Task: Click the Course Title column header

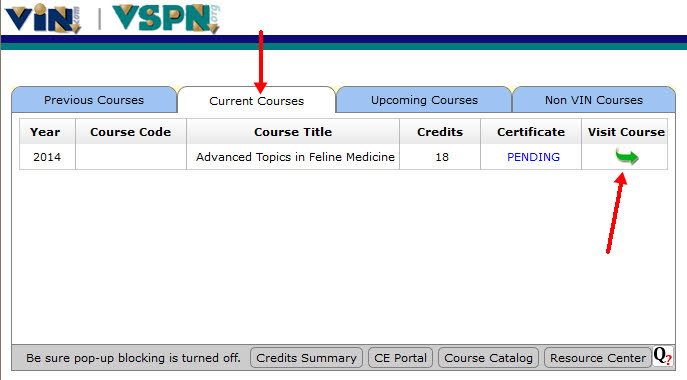Action: click(x=293, y=131)
